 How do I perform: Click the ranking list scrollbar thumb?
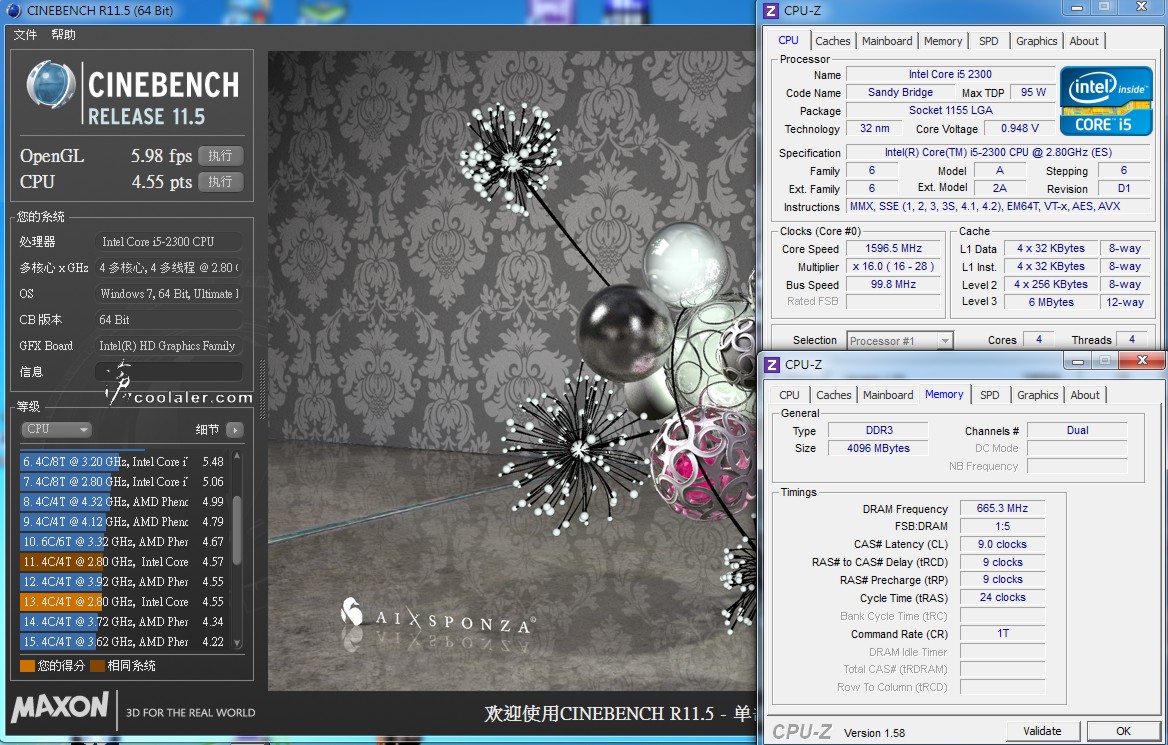(237, 529)
